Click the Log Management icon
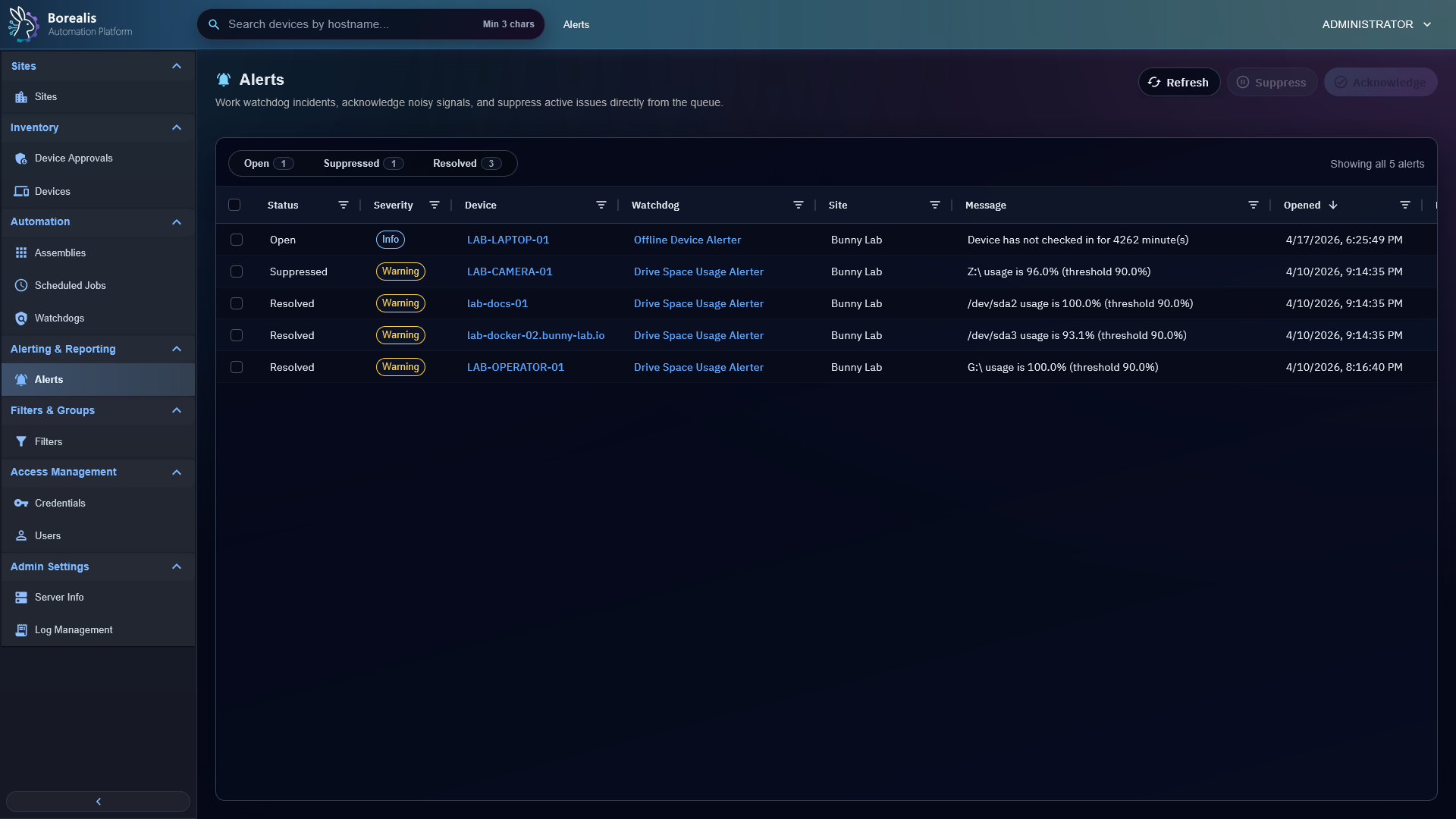 (x=21, y=630)
